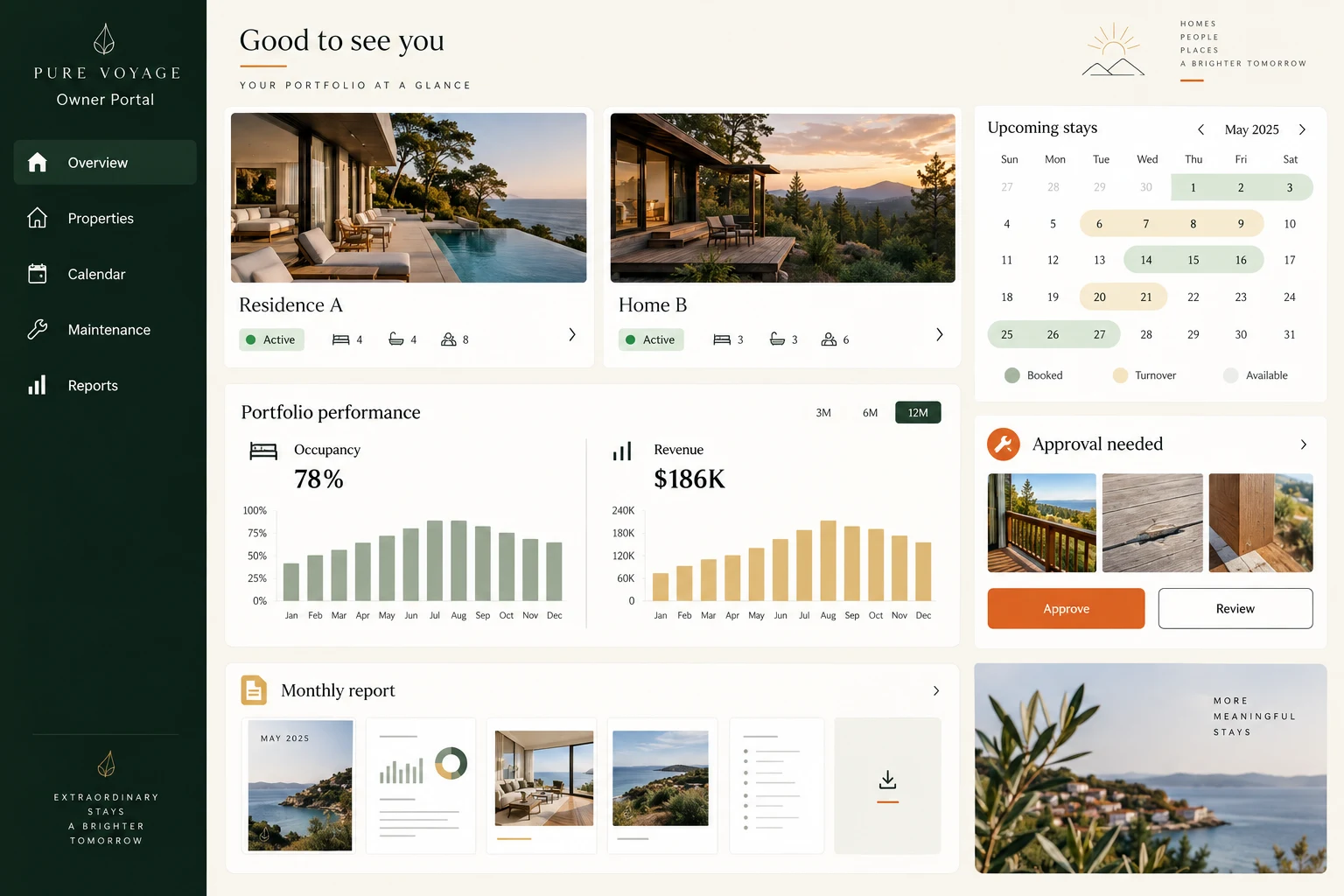Screen dimensions: 1344x896
Task: Open the wooden post maintenance photo
Action: (1261, 523)
